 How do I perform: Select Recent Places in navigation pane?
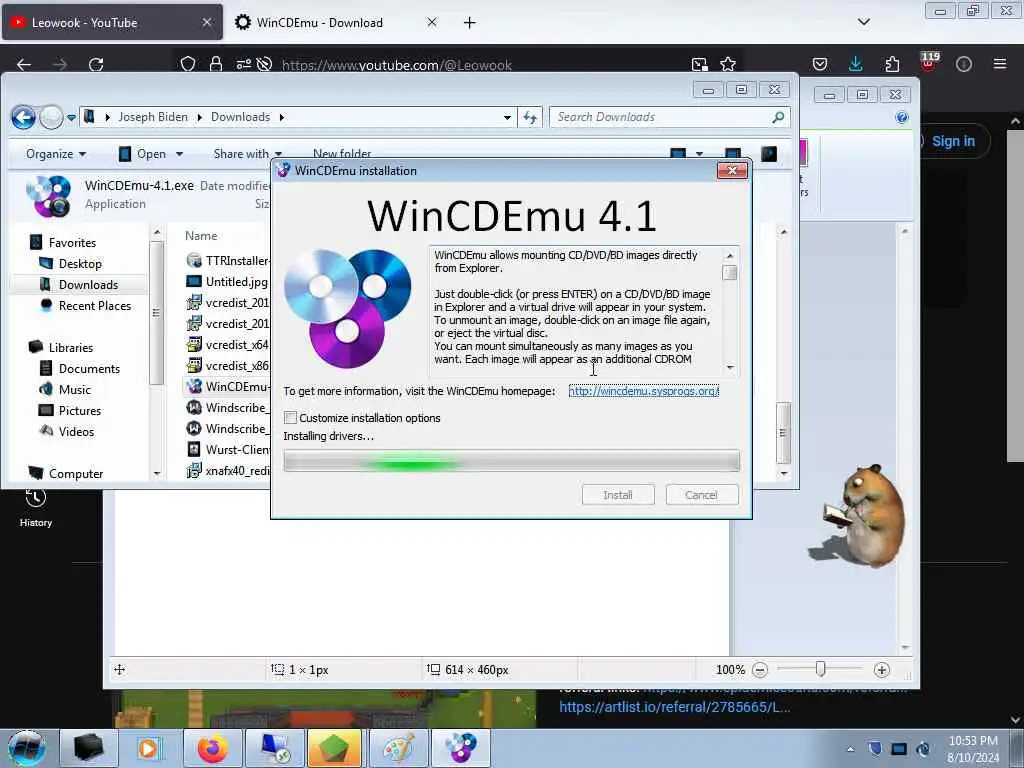[x=95, y=306]
